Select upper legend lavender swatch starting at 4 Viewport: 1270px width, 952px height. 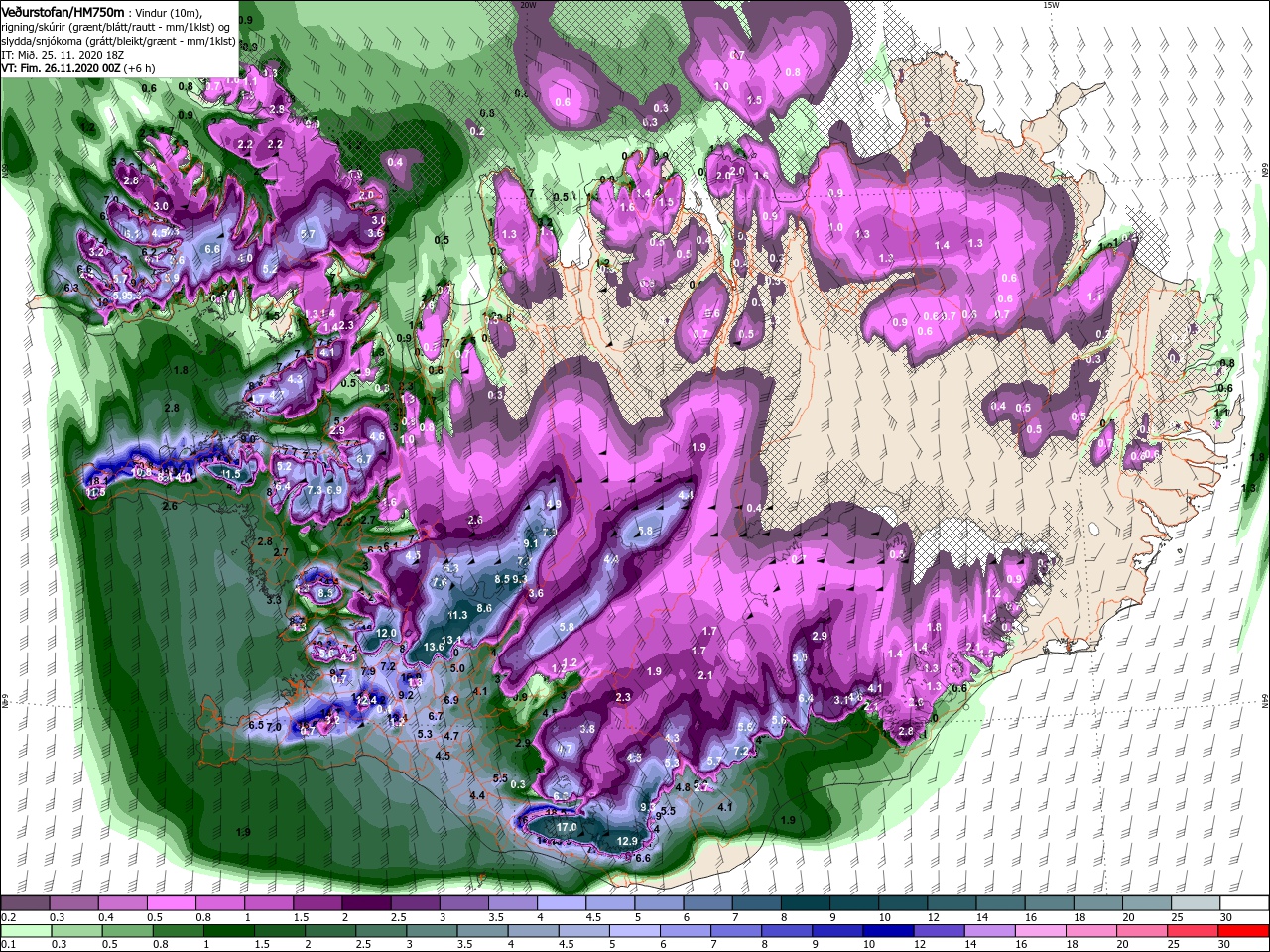coord(562,903)
